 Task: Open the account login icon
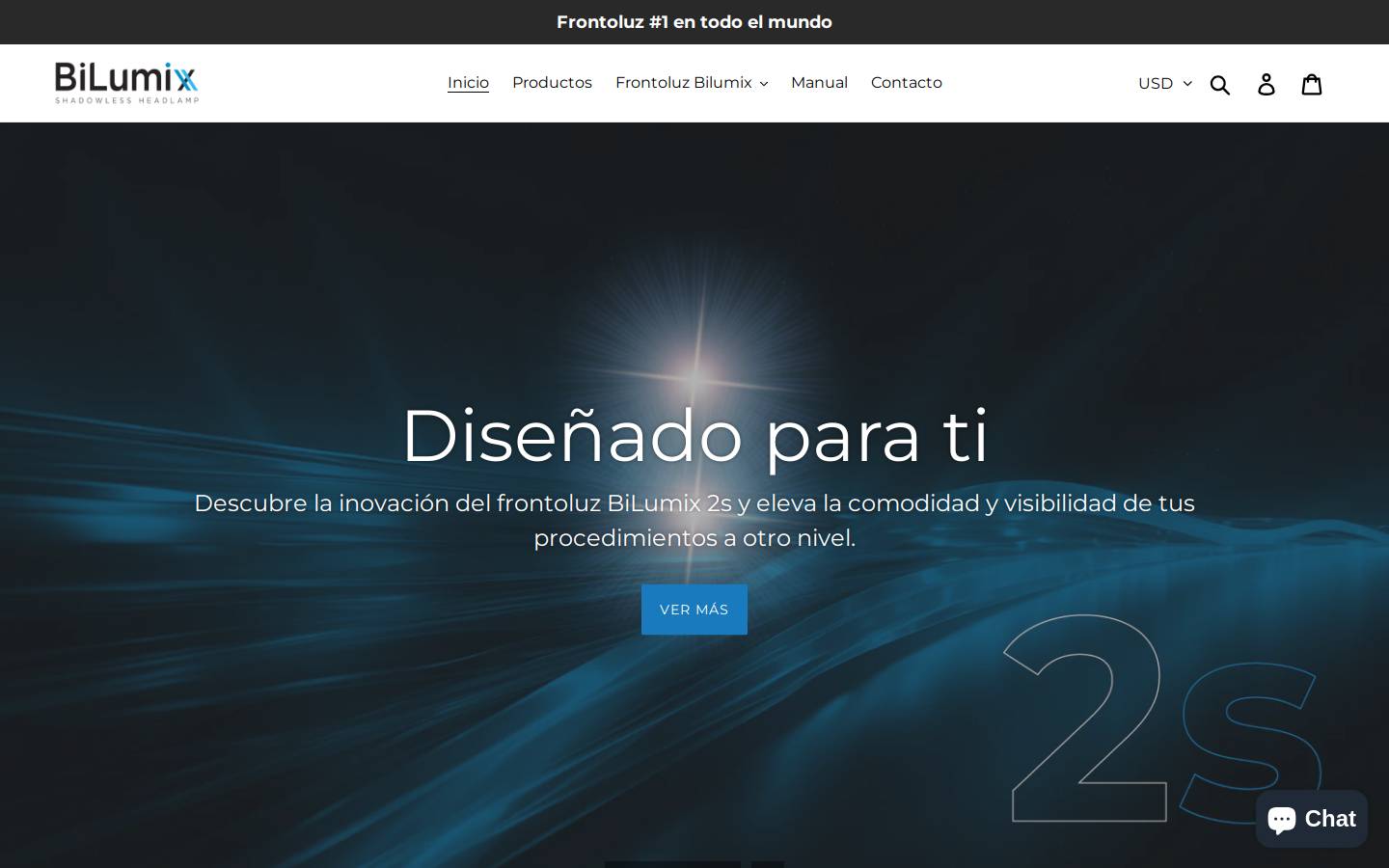click(x=1266, y=84)
